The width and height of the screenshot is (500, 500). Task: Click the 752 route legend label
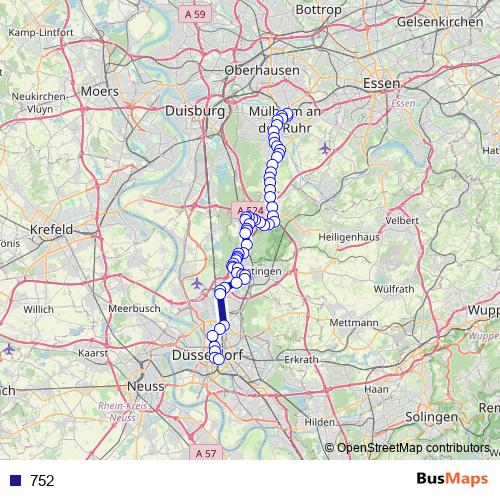[x=42, y=480]
